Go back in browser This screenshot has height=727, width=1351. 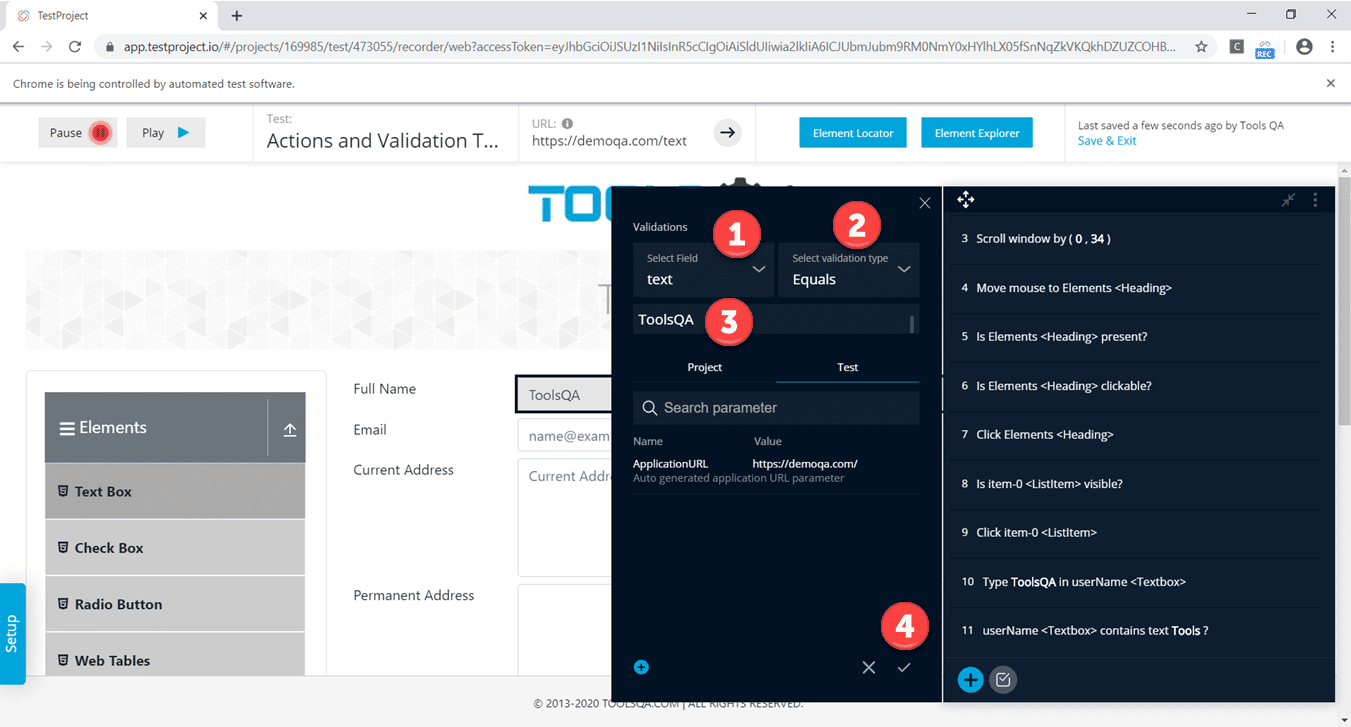pyautogui.click(x=18, y=47)
